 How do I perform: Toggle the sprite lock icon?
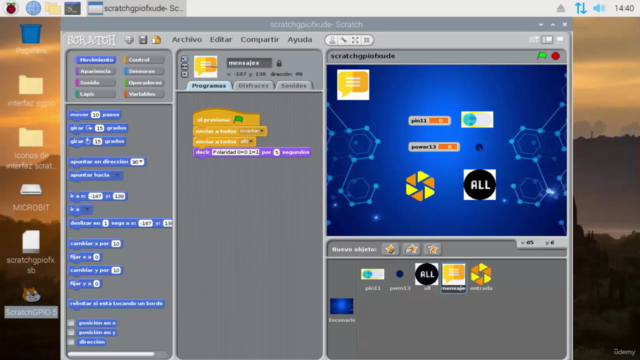click(279, 63)
